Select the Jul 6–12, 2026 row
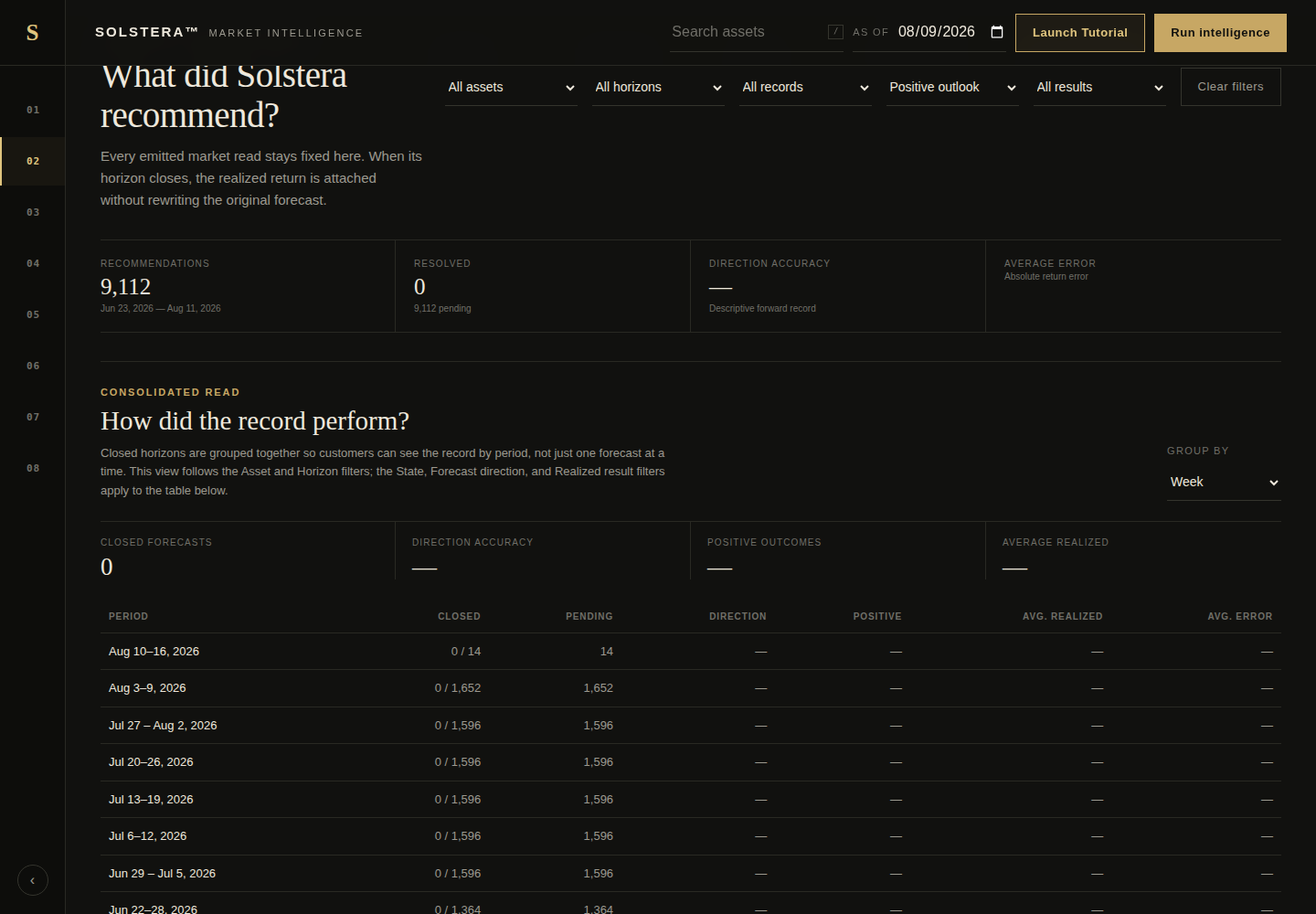Screen dimensions: 1316x914 (x=691, y=836)
